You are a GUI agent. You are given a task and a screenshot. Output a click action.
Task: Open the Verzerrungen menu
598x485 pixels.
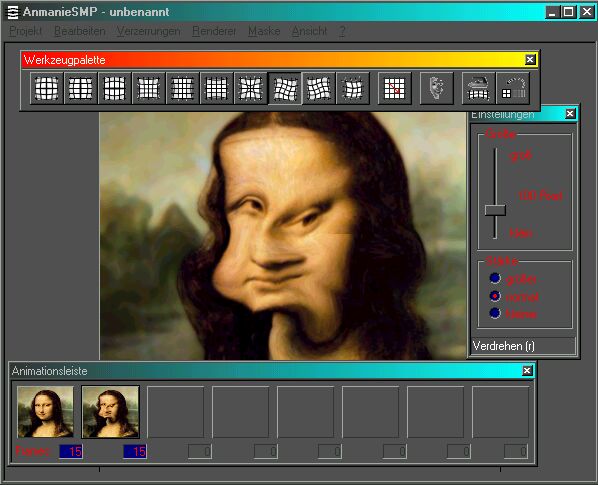pos(148,31)
